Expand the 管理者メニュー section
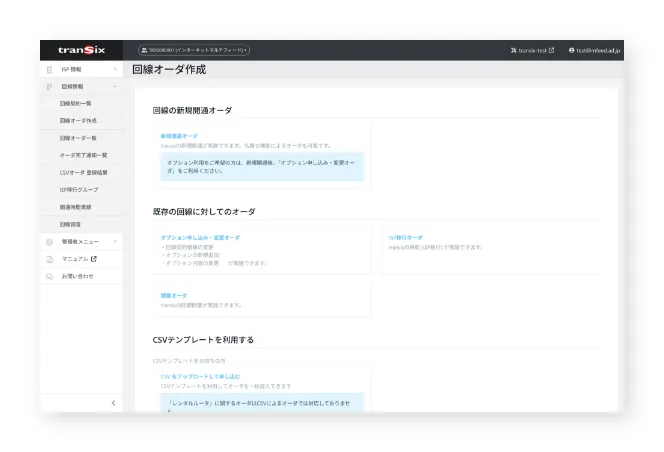Screen dimensions: 664x452 pos(115,242)
